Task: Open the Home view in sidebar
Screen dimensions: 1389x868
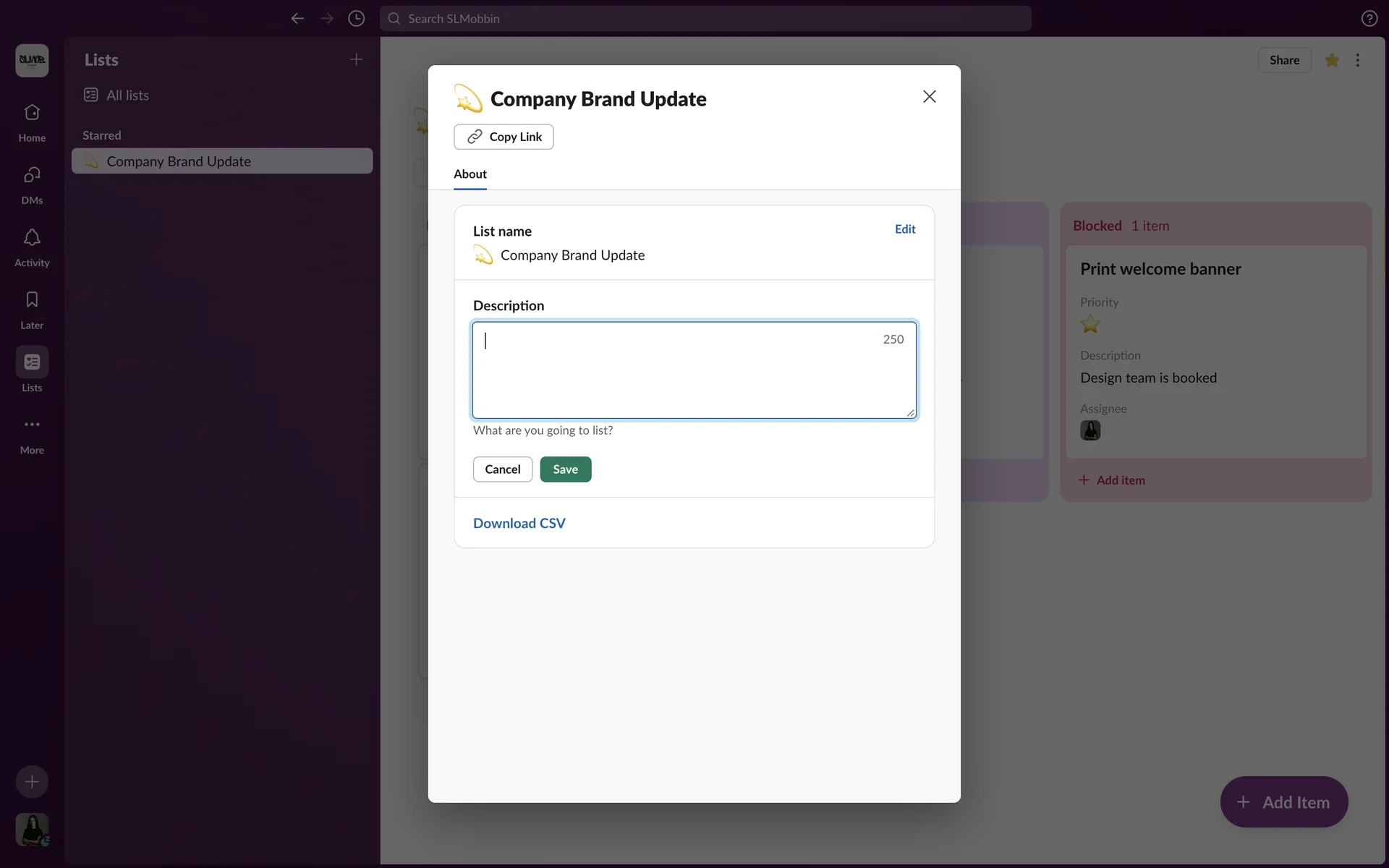Action: coord(32,122)
